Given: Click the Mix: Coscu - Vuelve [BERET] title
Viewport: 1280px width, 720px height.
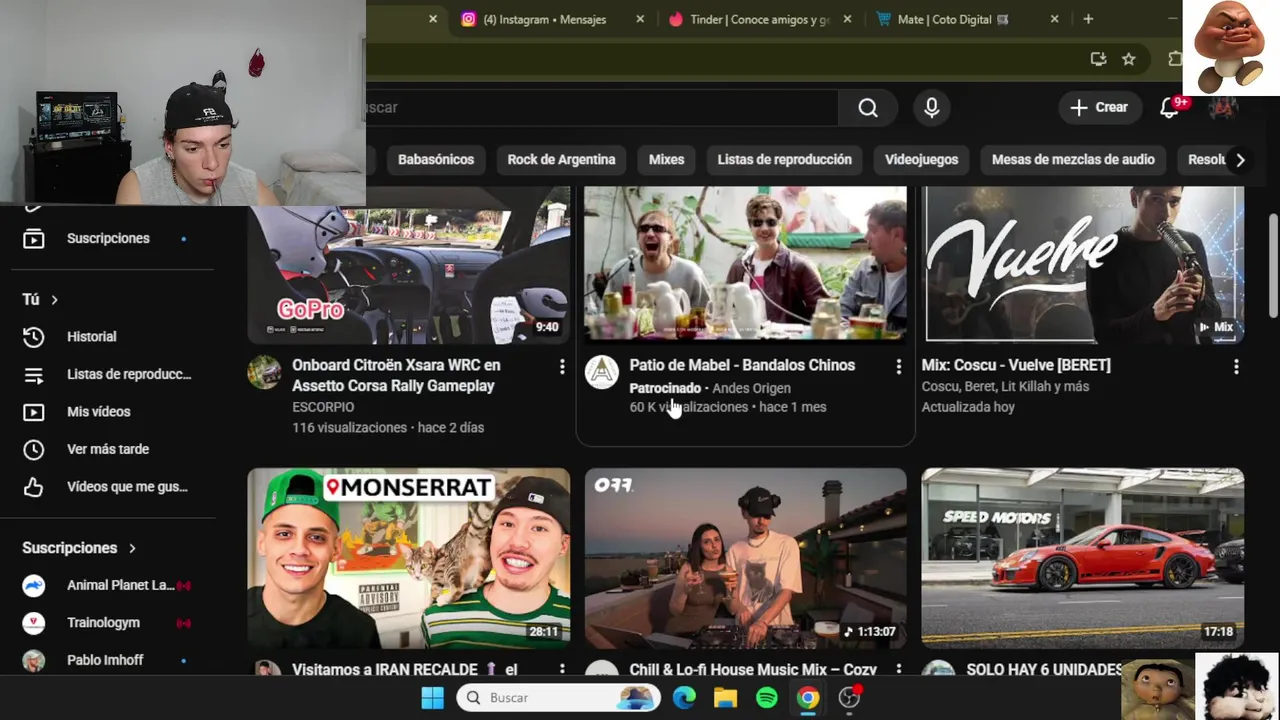Looking at the screenshot, I should point(1016,365).
